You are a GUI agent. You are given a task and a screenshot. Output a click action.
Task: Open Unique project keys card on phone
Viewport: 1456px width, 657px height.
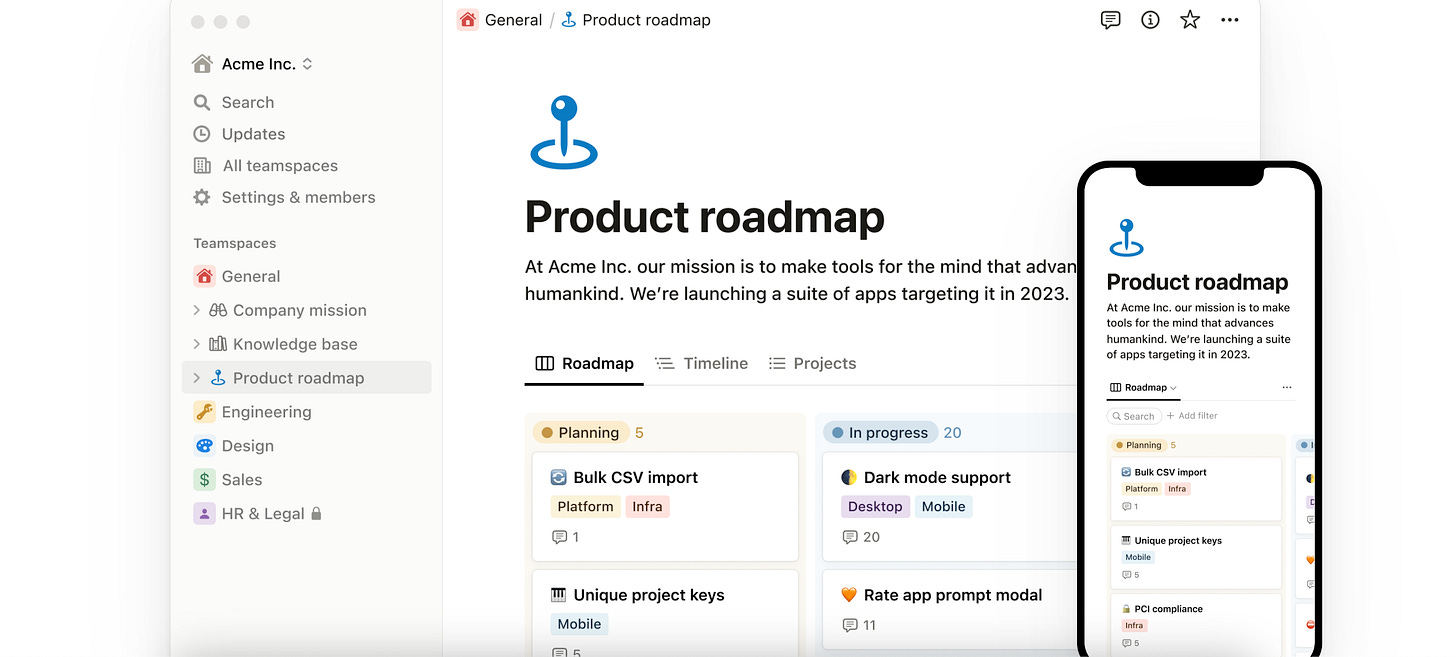click(1196, 557)
